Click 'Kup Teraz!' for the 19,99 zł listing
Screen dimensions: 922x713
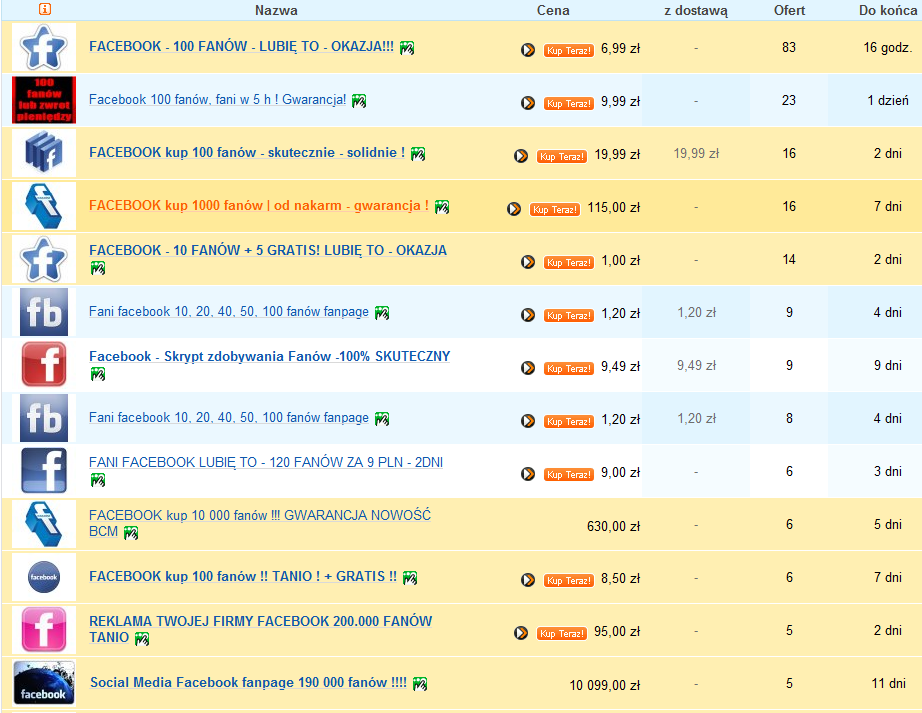pyautogui.click(x=562, y=156)
